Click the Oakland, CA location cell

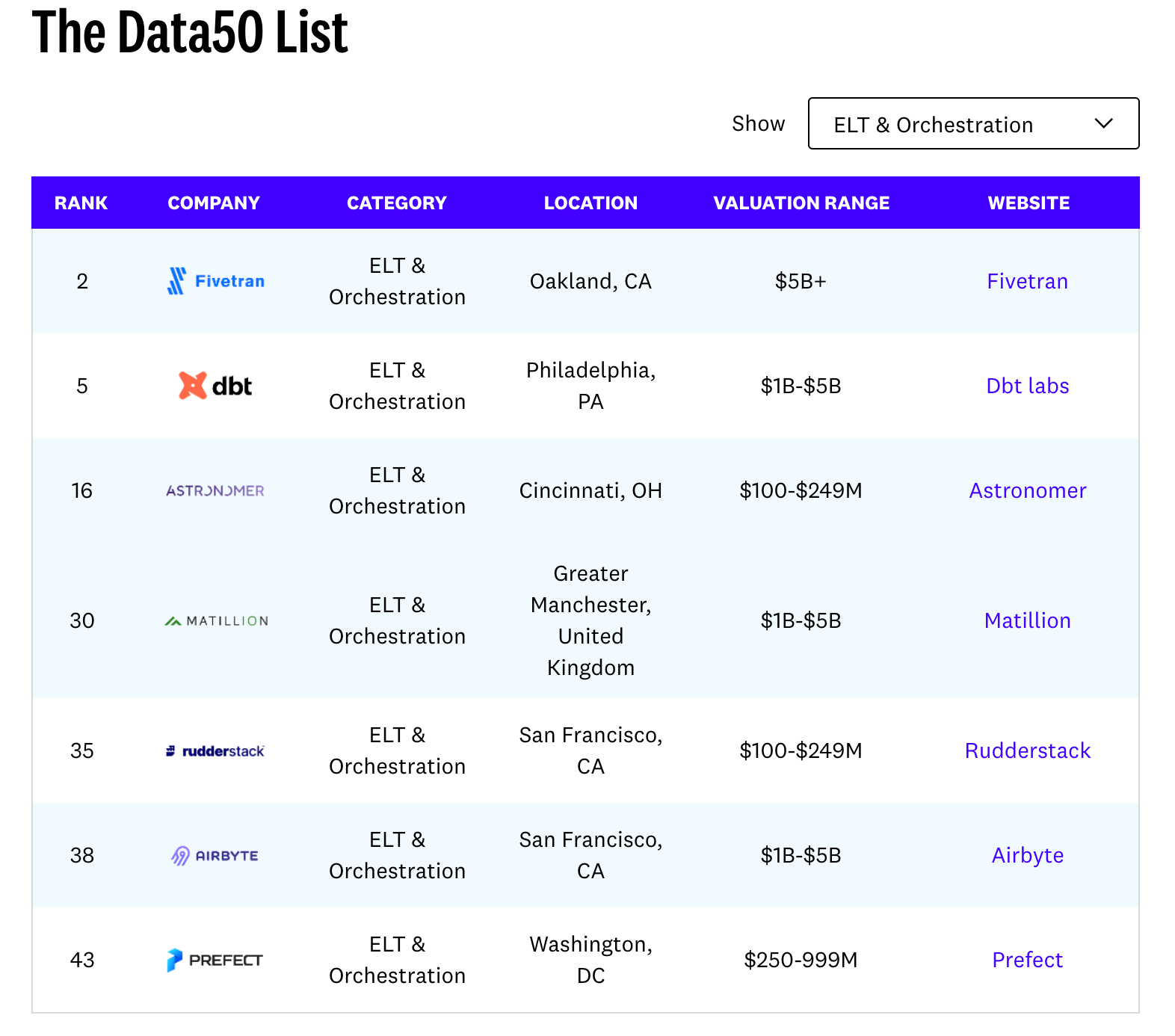[590, 281]
